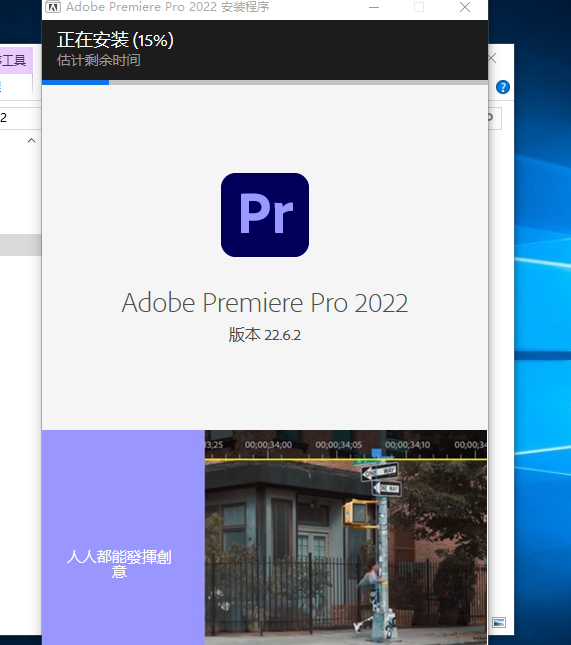Click the 人人都能發揮創意 promo text
Screen dimensions: 571x645
click(x=119, y=564)
